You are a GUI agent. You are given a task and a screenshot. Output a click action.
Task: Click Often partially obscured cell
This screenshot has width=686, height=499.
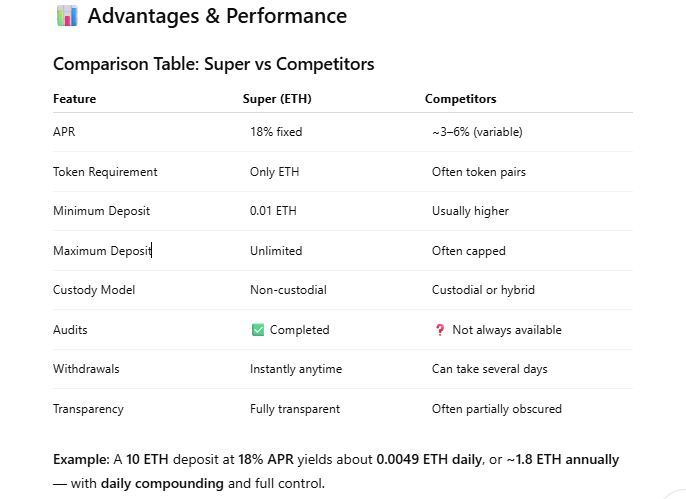coord(497,409)
